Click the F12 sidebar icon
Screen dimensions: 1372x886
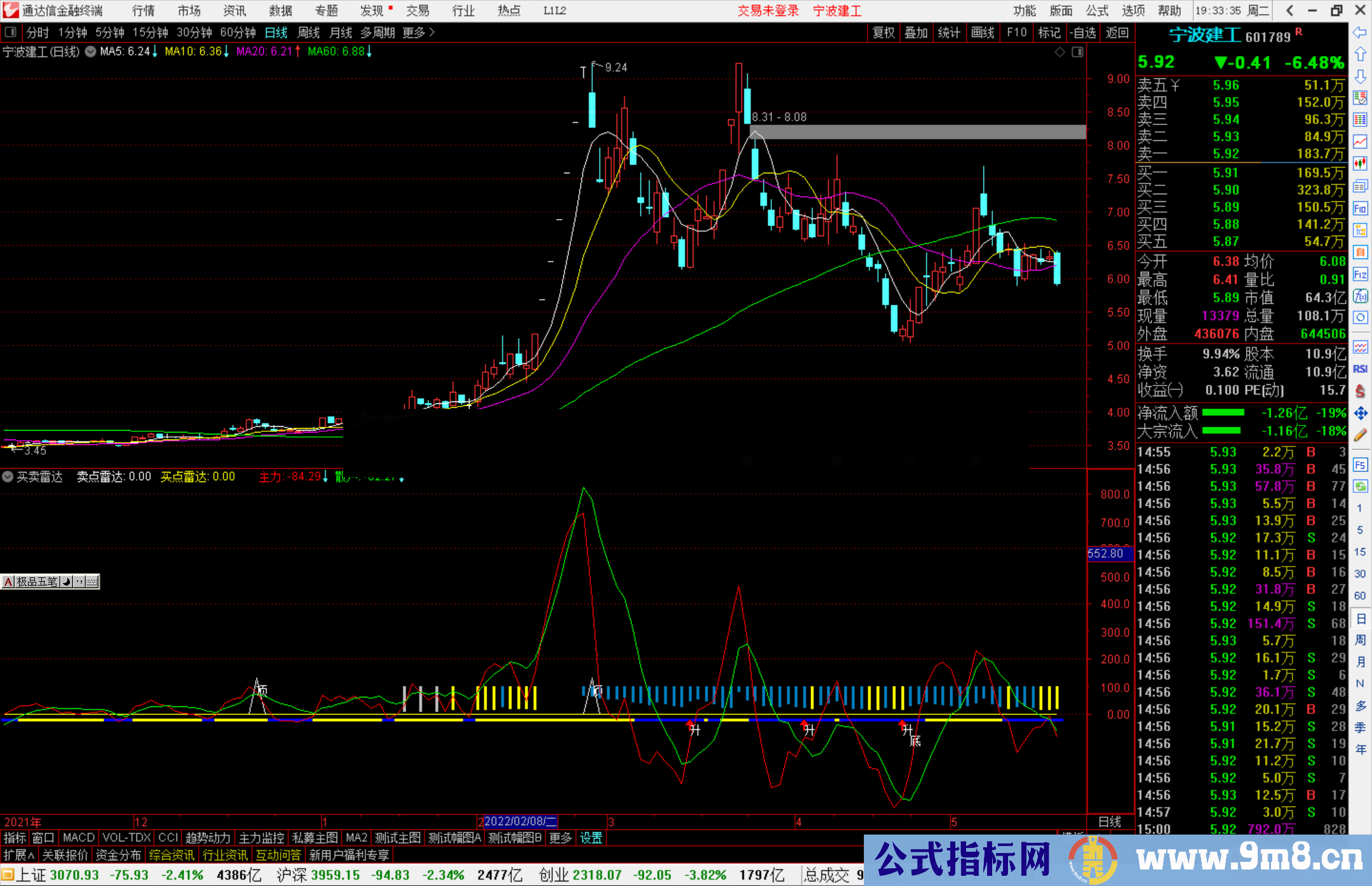1360,274
